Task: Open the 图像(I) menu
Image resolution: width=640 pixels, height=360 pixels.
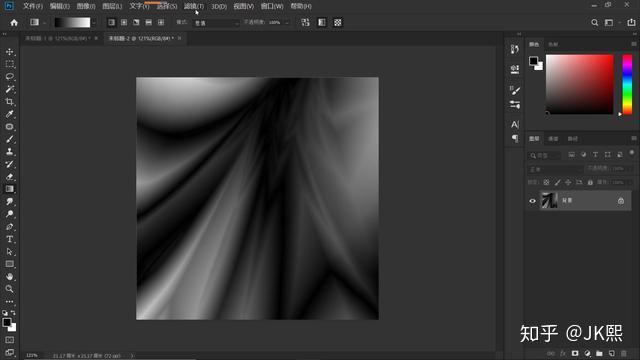Action: click(86, 6)
